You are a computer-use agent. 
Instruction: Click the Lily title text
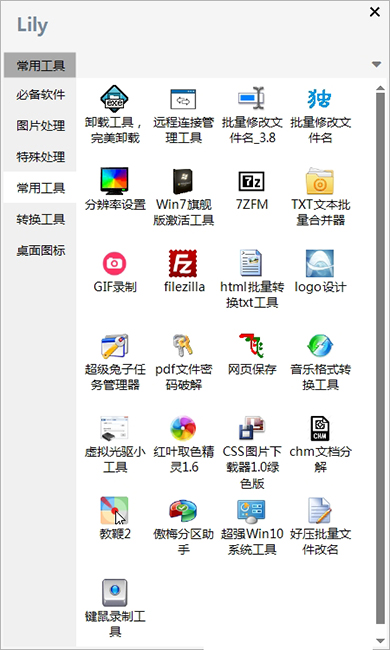32,26
